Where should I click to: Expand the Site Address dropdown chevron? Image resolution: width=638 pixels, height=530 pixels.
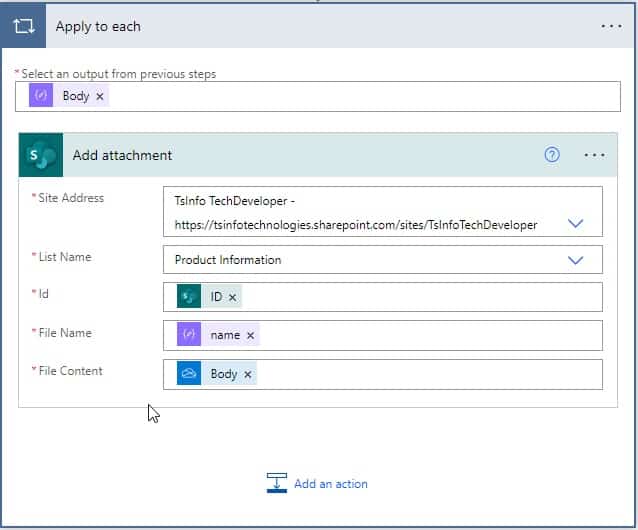pos(575,223)
